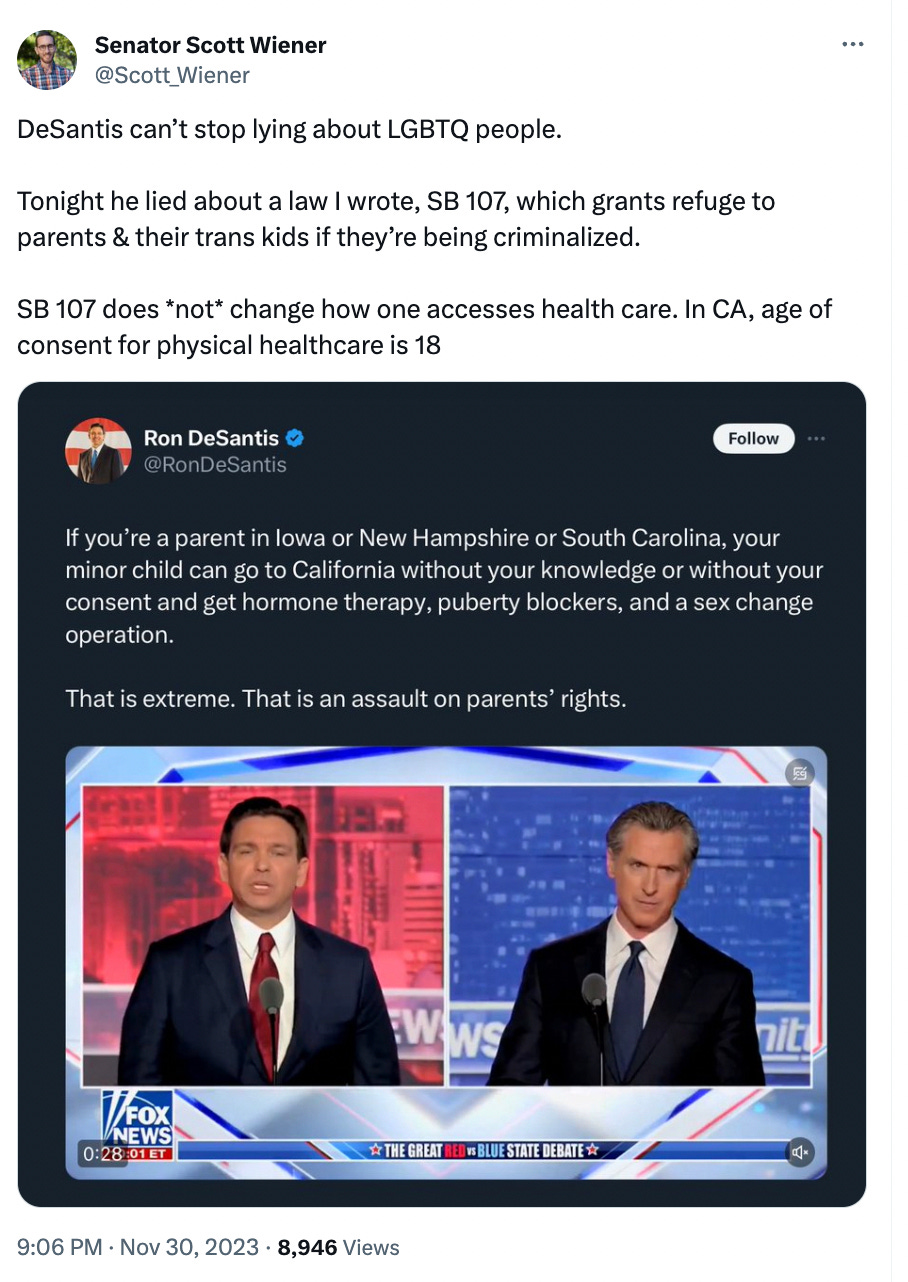Screen dimensions: 908x1282
Task: Click the blue verified badge
Action: 296,437
